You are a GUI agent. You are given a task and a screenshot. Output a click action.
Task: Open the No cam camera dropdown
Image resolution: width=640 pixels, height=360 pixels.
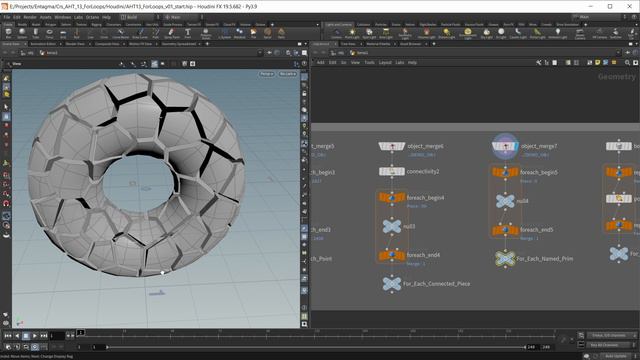point(288,74)
